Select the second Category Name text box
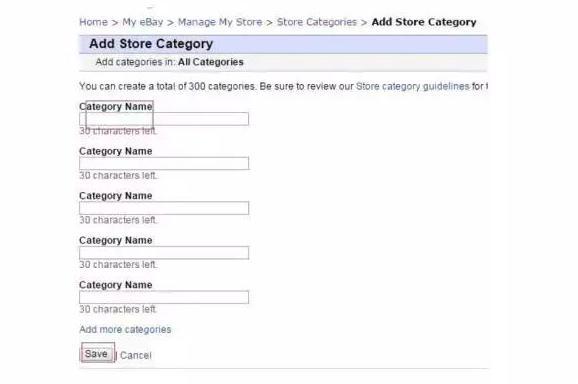Image resolution: width=578 pixels, height=384 pixels. [164, 163]
